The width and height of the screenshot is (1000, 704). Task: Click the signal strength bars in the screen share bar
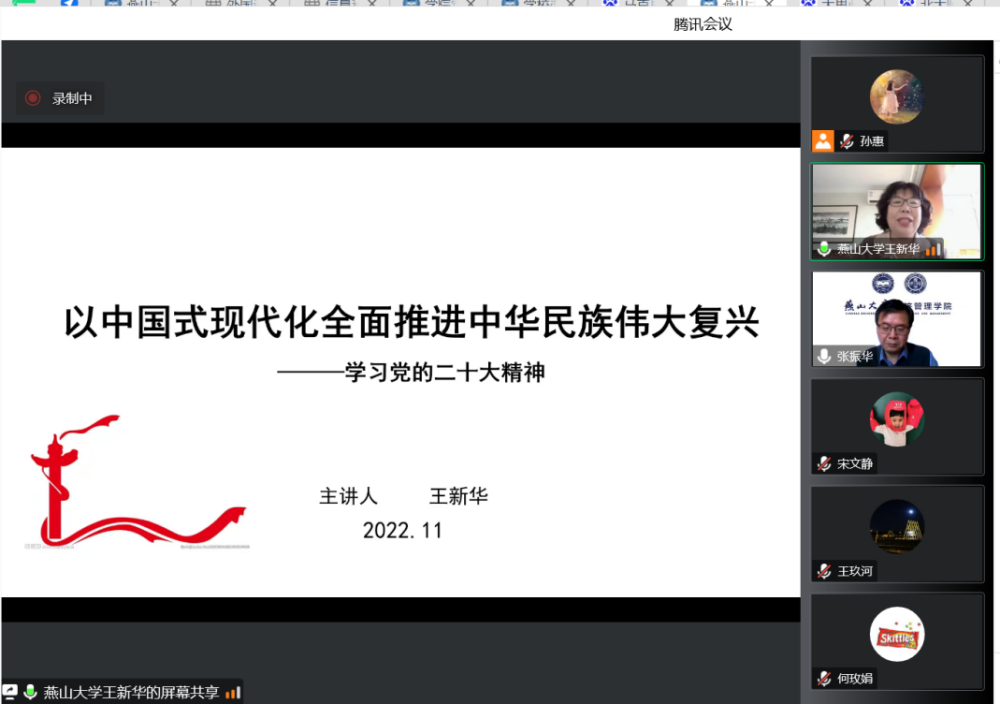pyautogui.click(x=233, y=692)
